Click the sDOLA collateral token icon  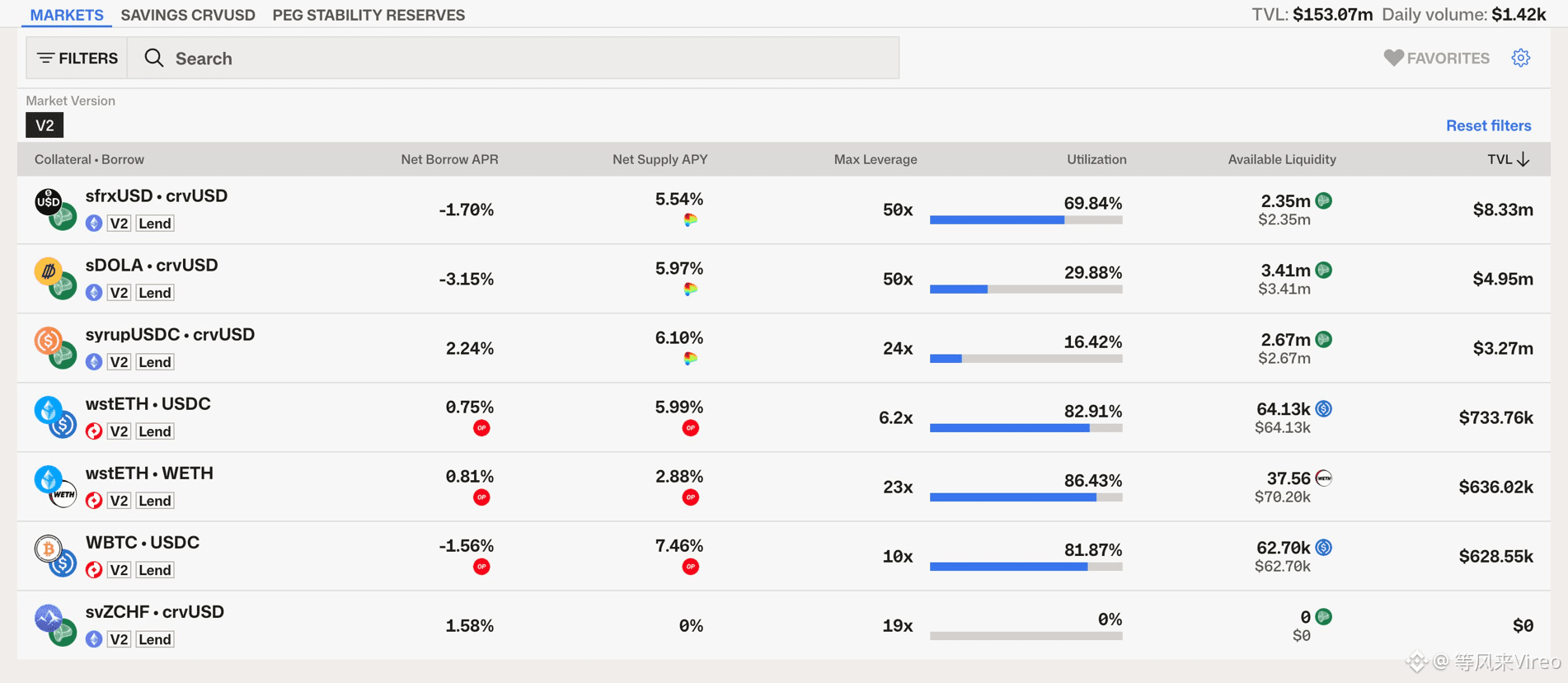[48, 270]
